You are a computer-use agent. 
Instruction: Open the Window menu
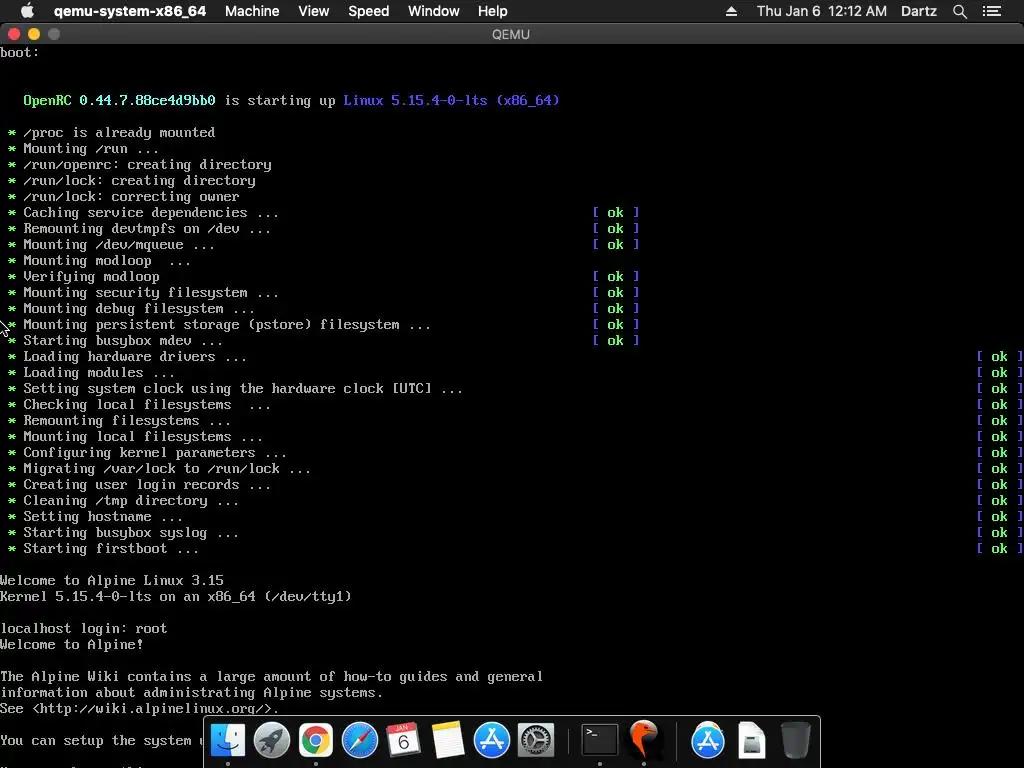tap(434, 11)
